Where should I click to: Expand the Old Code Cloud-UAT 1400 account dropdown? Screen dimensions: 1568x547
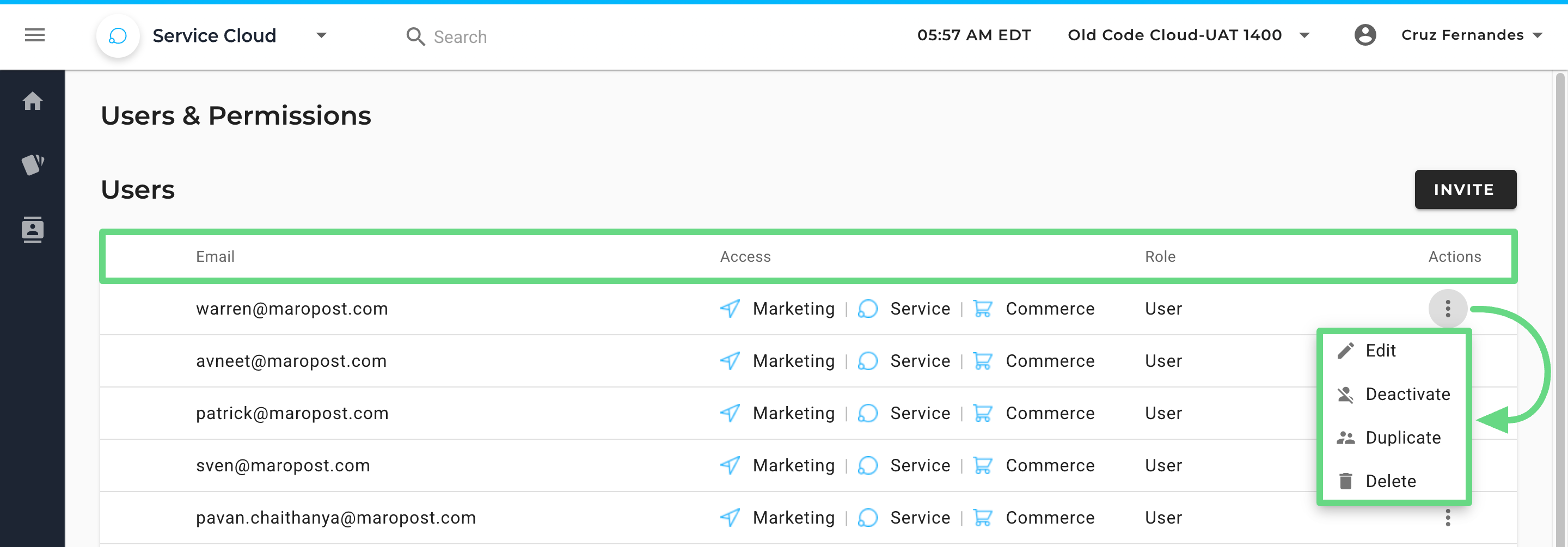(1304, 35)
